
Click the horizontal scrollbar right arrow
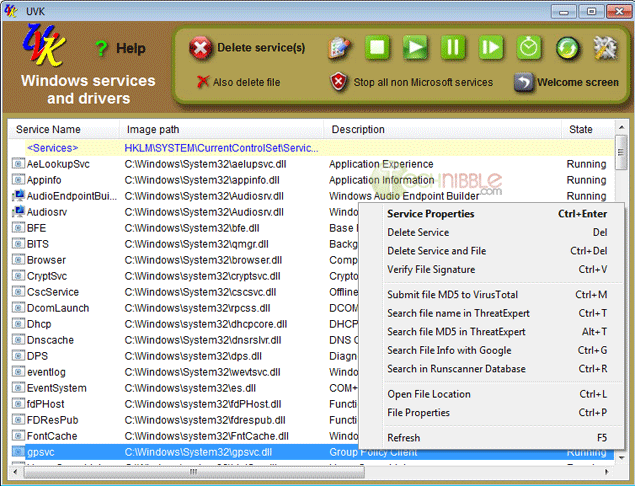(x=607, y=472)
